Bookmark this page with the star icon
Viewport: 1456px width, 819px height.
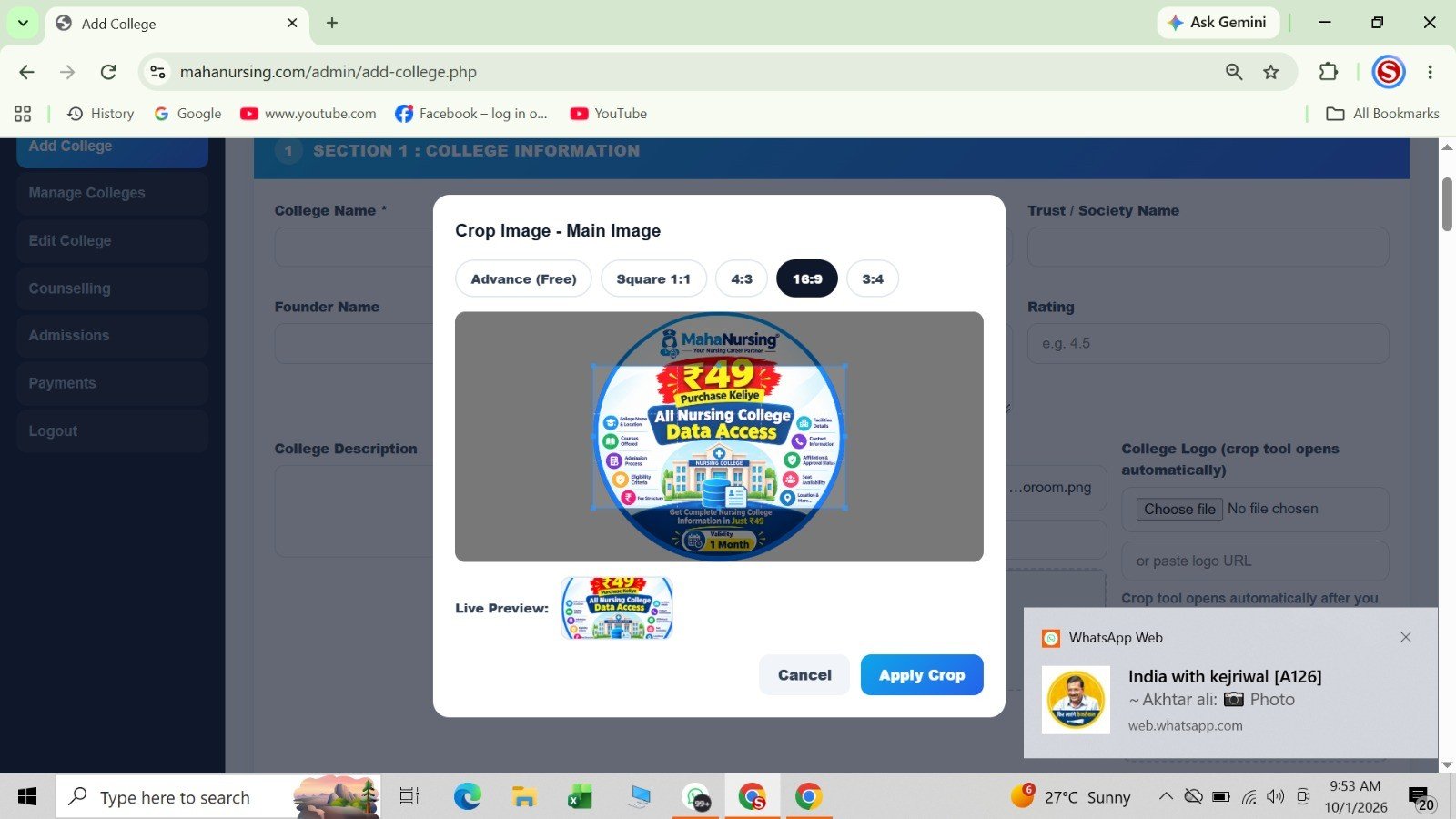1271,72
